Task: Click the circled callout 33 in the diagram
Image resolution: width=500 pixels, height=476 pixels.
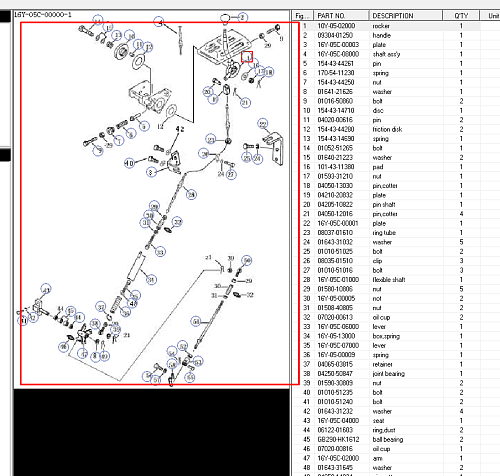Action: tap(160, 252)
